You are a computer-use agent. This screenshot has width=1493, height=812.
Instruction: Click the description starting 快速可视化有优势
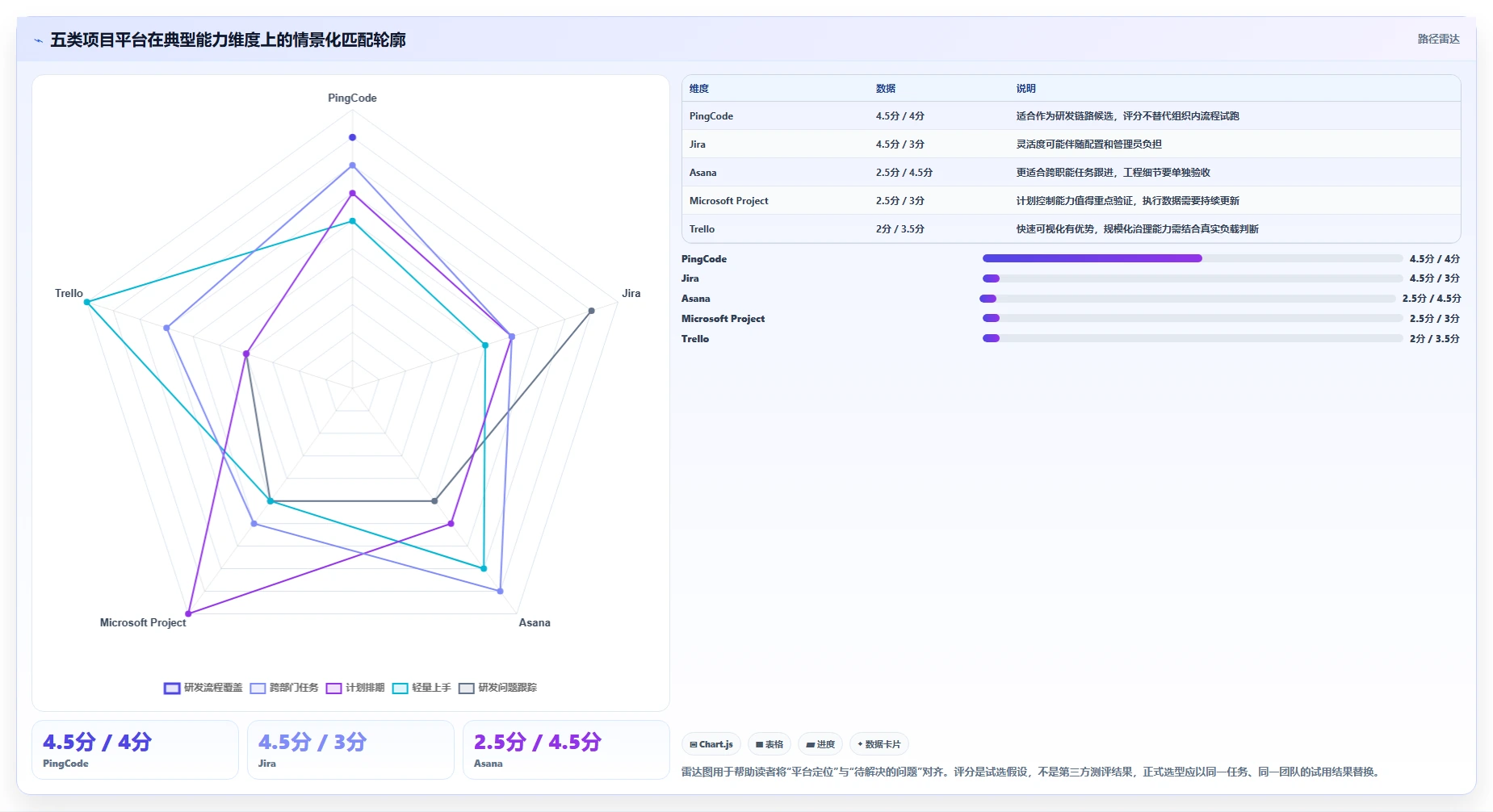pyautogui.click(x=1137, y=229)
